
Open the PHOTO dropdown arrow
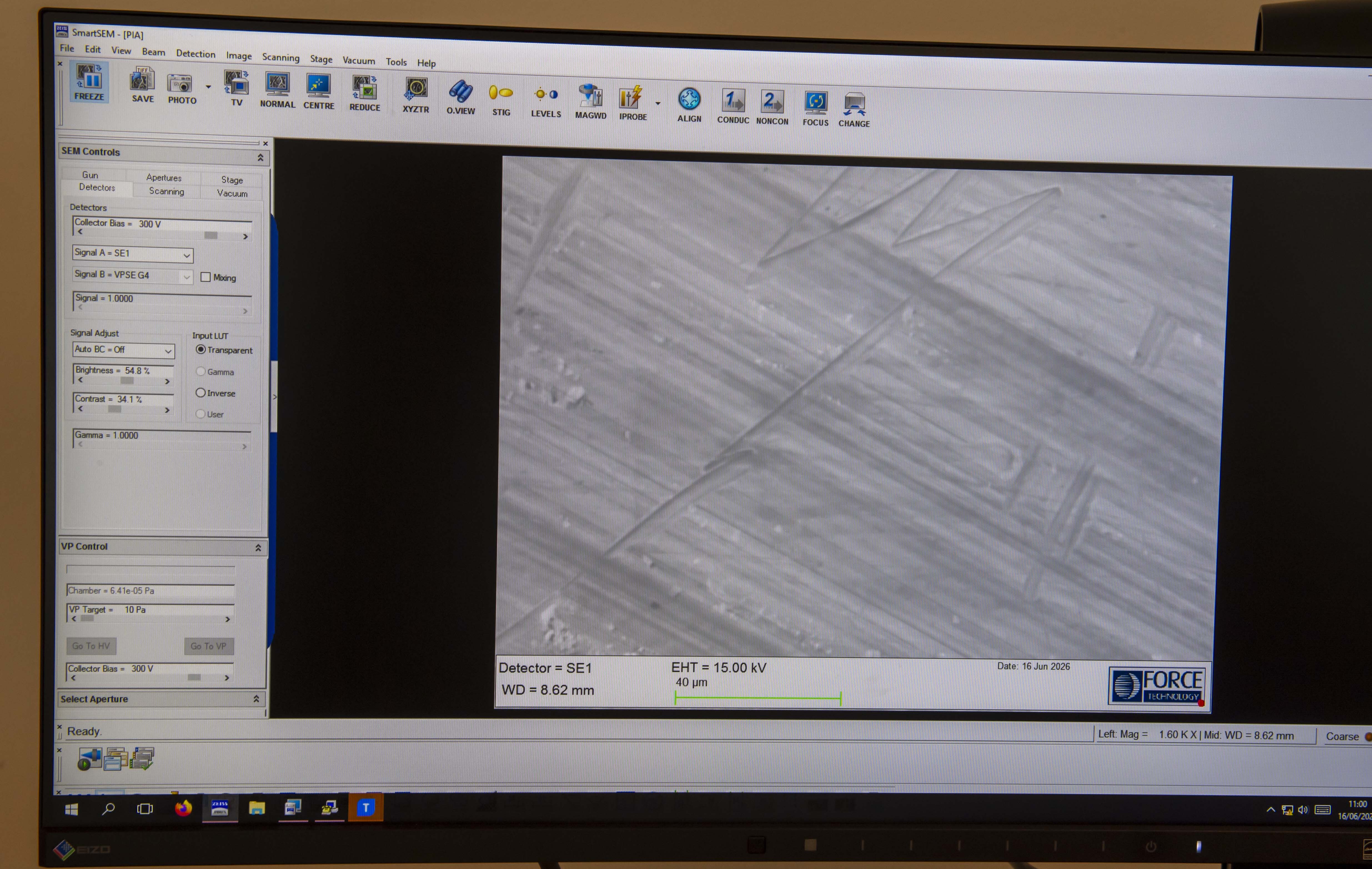(209, 87)
